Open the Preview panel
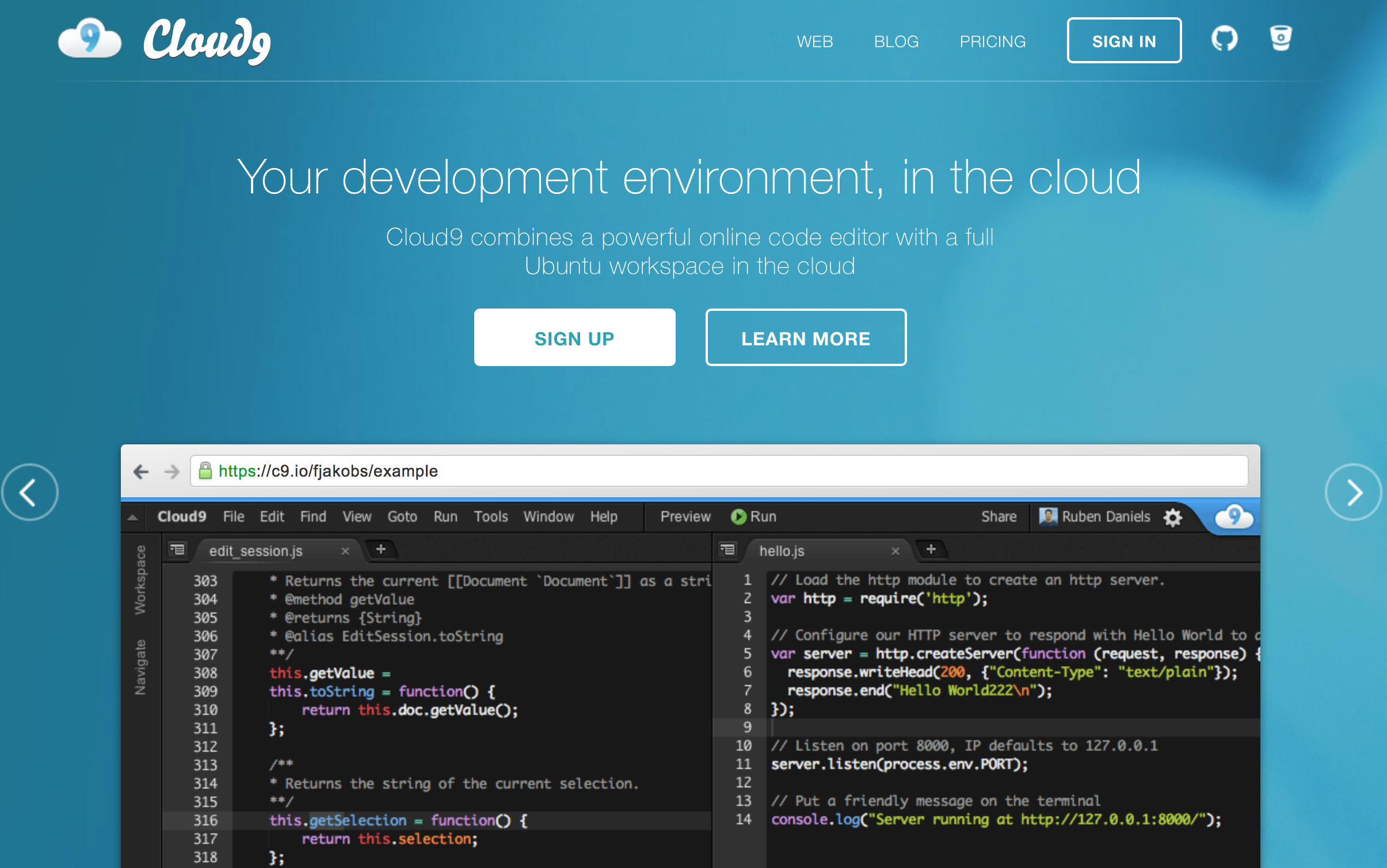 (684, 517)
